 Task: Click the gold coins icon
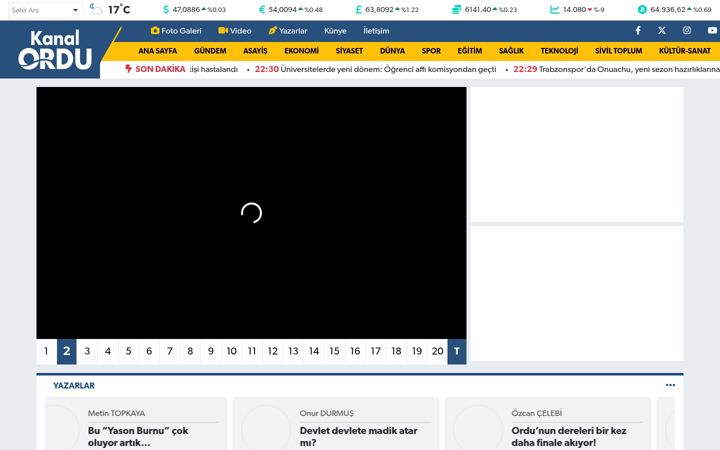(x=456, y=10)
